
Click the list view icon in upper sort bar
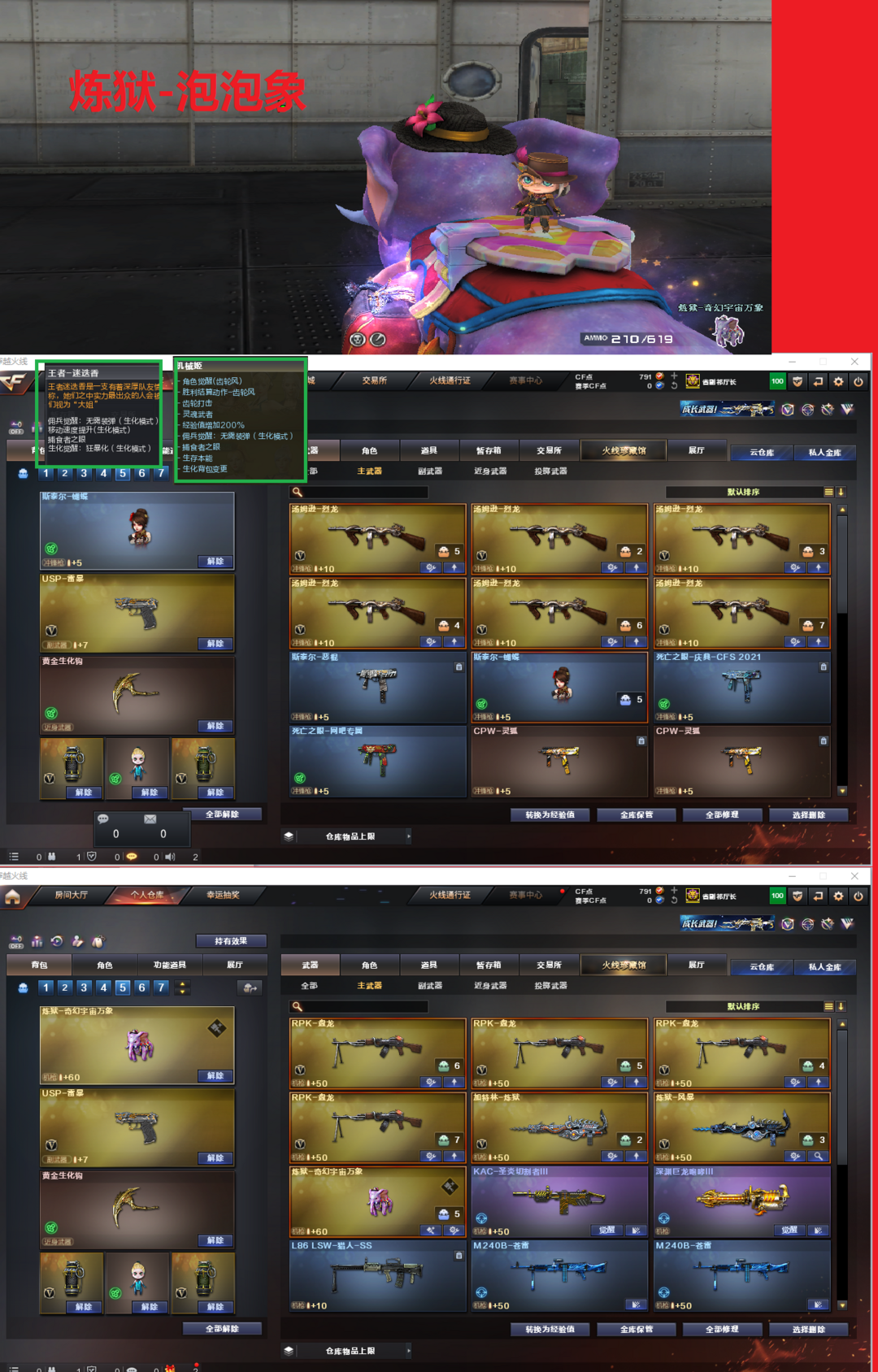tap(828, 492)
